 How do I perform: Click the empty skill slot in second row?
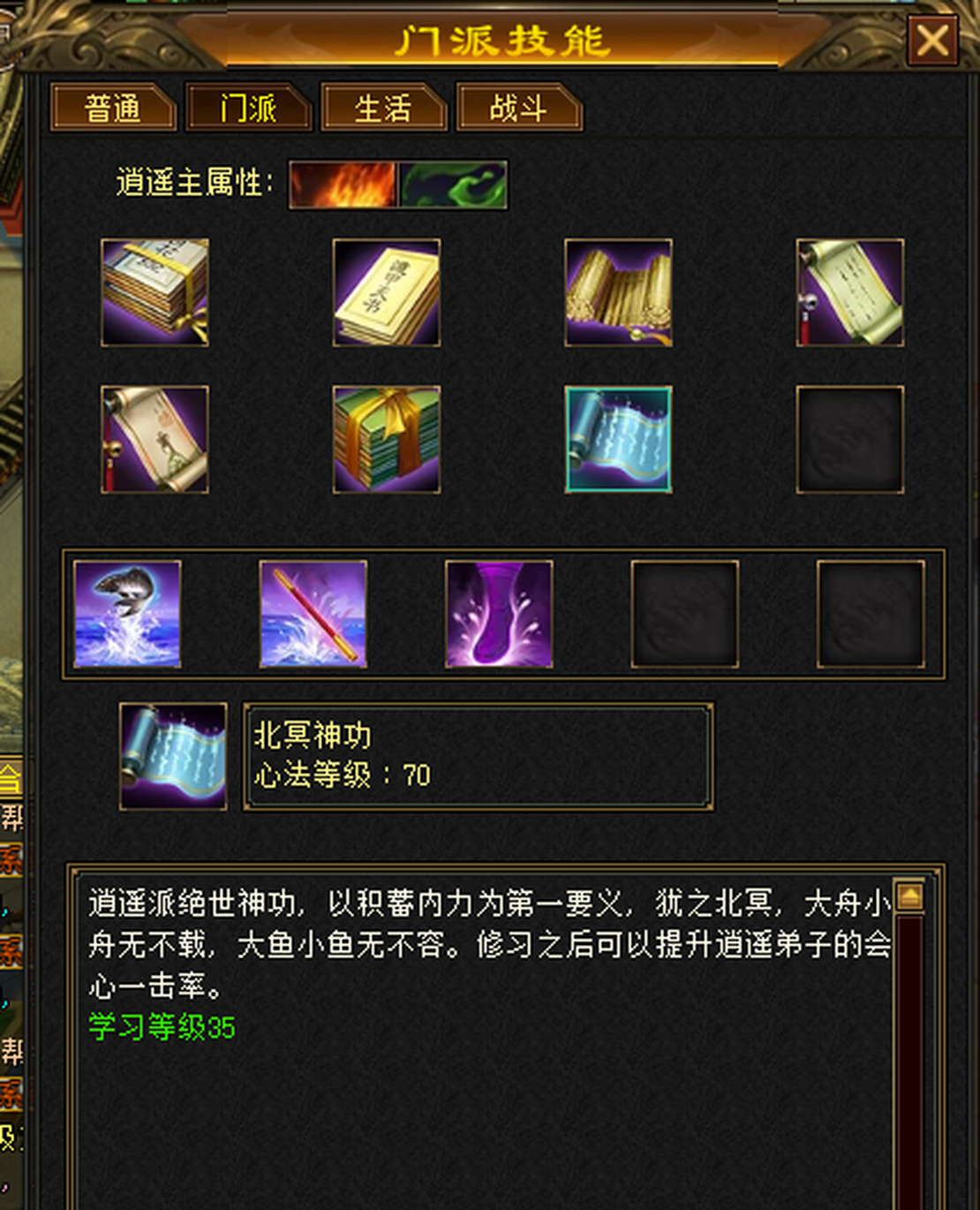click(849, 439)
